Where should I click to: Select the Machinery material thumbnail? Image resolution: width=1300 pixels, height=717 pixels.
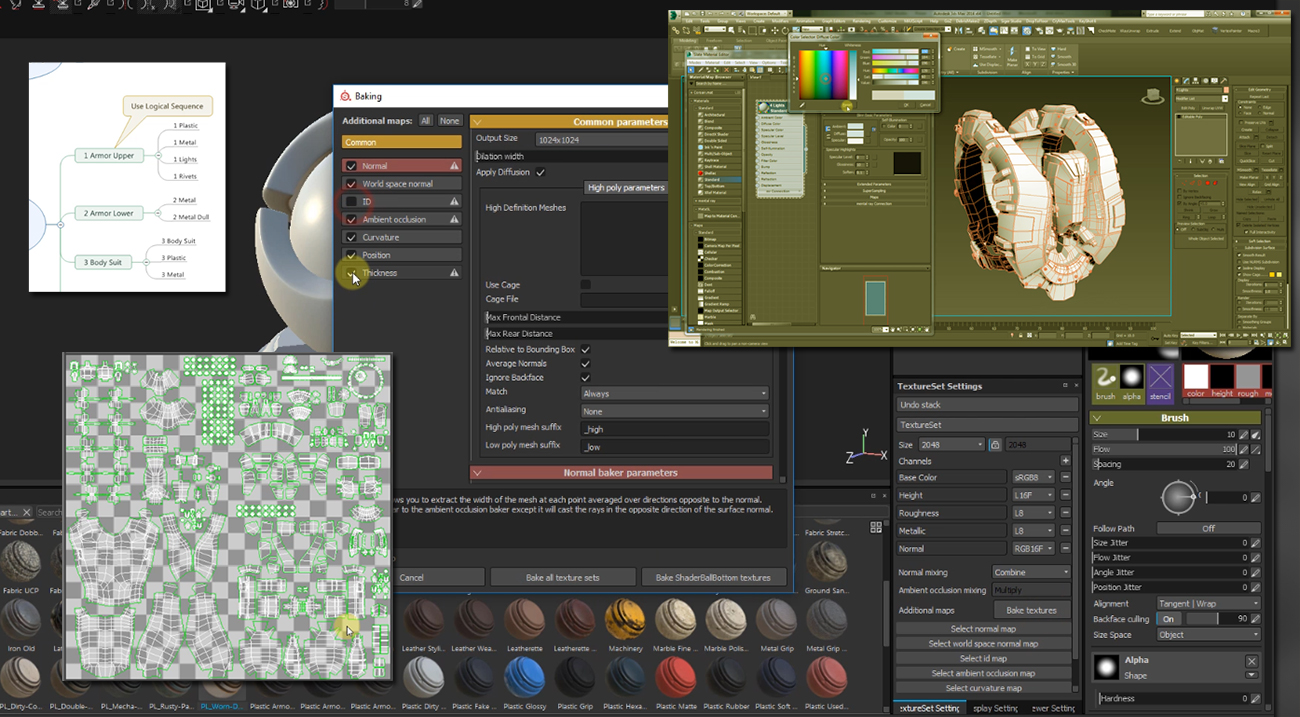(625, 619)
